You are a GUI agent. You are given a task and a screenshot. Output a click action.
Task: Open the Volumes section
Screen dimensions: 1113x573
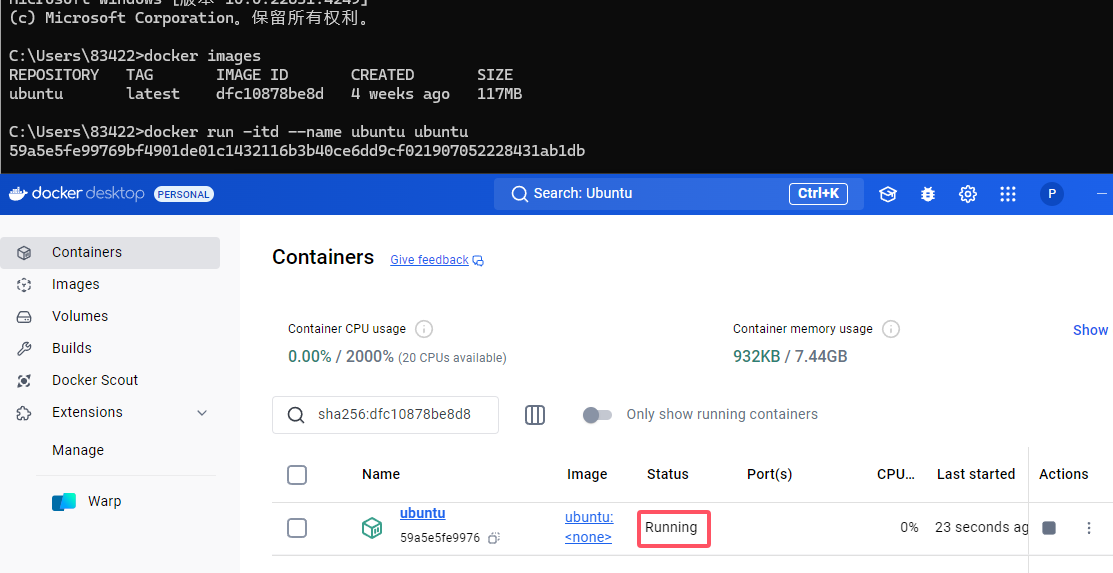[x=80, y=316]
